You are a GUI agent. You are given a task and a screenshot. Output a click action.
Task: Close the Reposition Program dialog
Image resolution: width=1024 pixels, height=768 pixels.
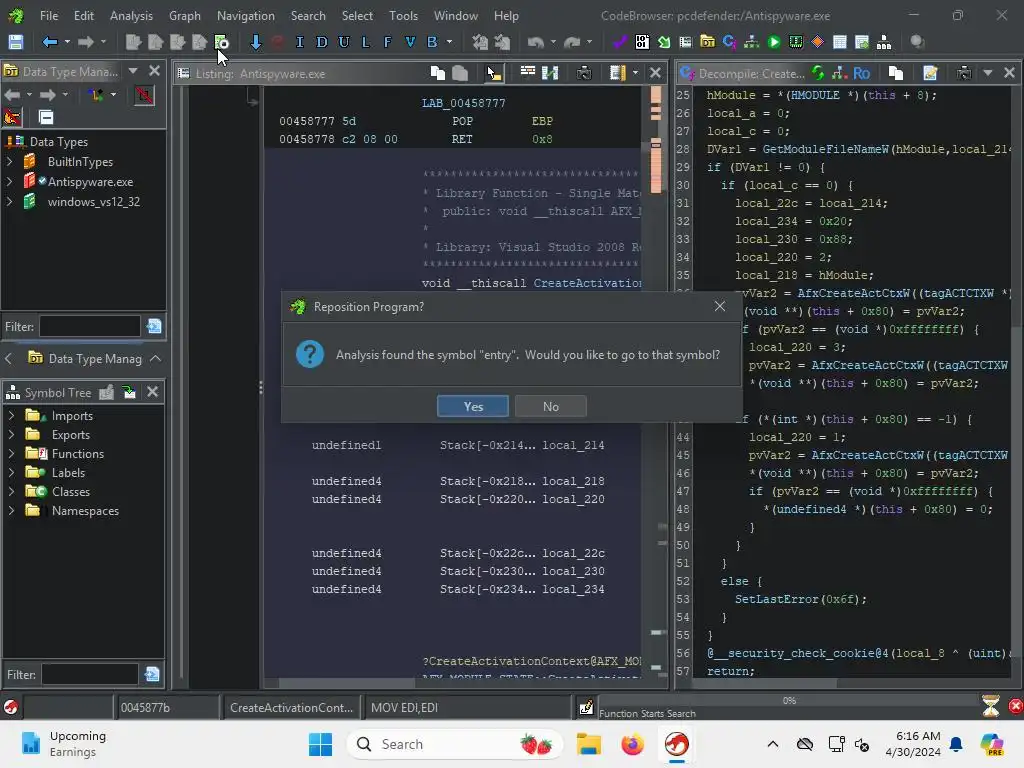tap(720, 306)
